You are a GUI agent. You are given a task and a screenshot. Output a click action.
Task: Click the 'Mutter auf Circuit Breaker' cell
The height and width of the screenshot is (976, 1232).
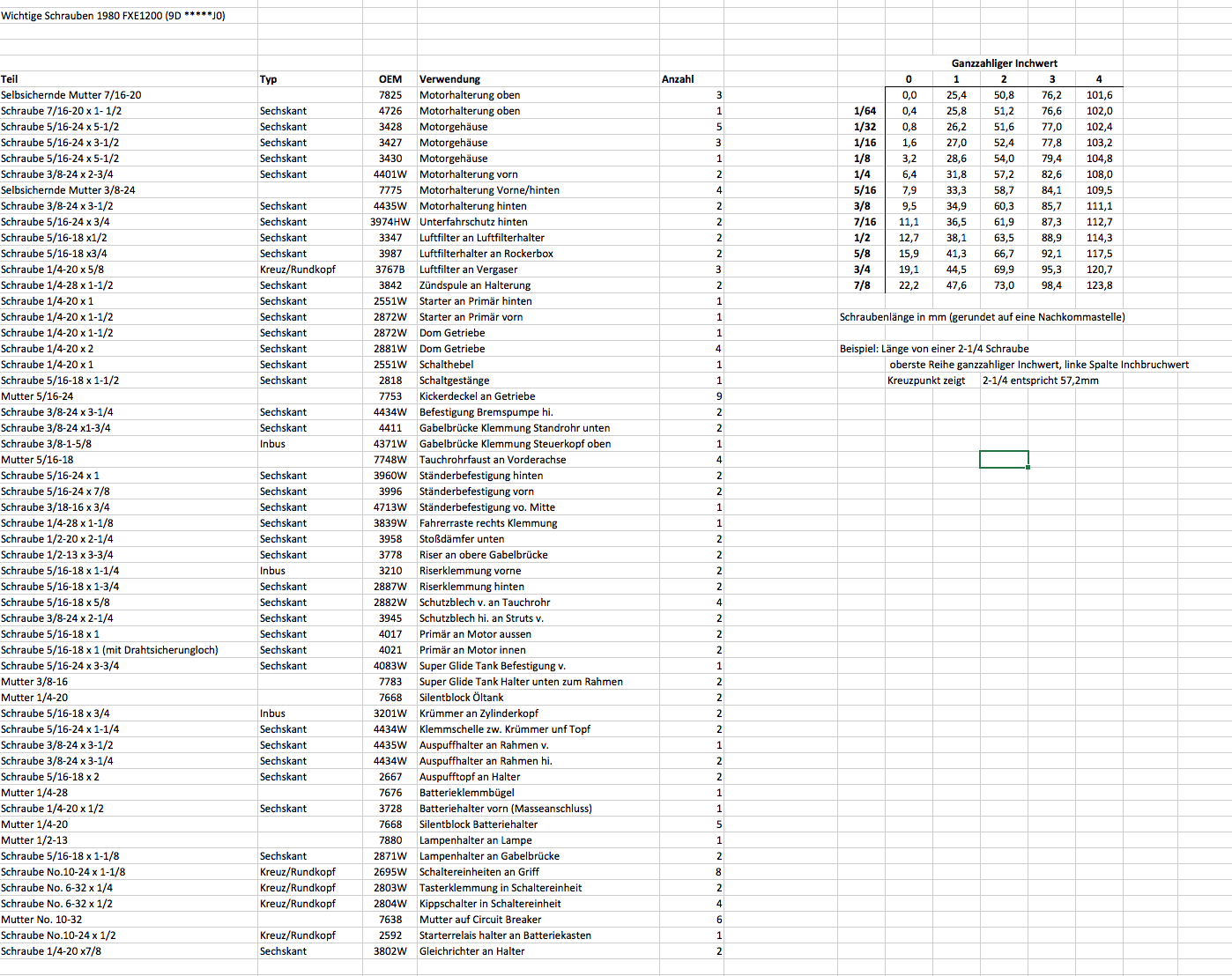tap(480, 920)
